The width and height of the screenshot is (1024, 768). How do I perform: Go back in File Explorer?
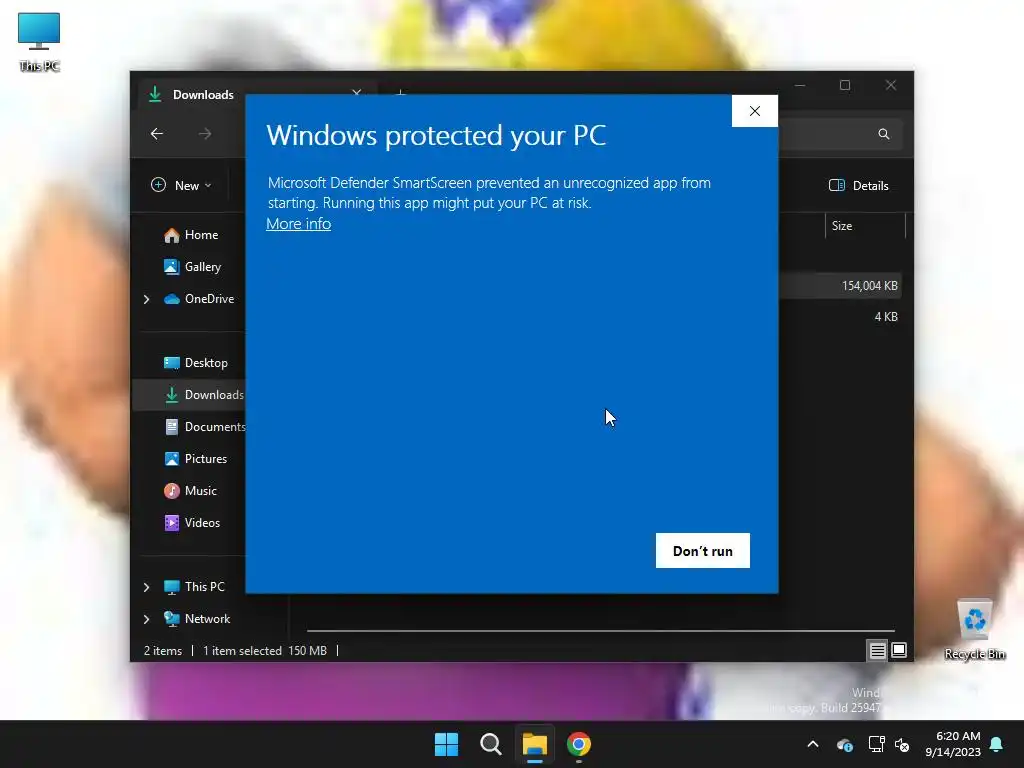157,134
